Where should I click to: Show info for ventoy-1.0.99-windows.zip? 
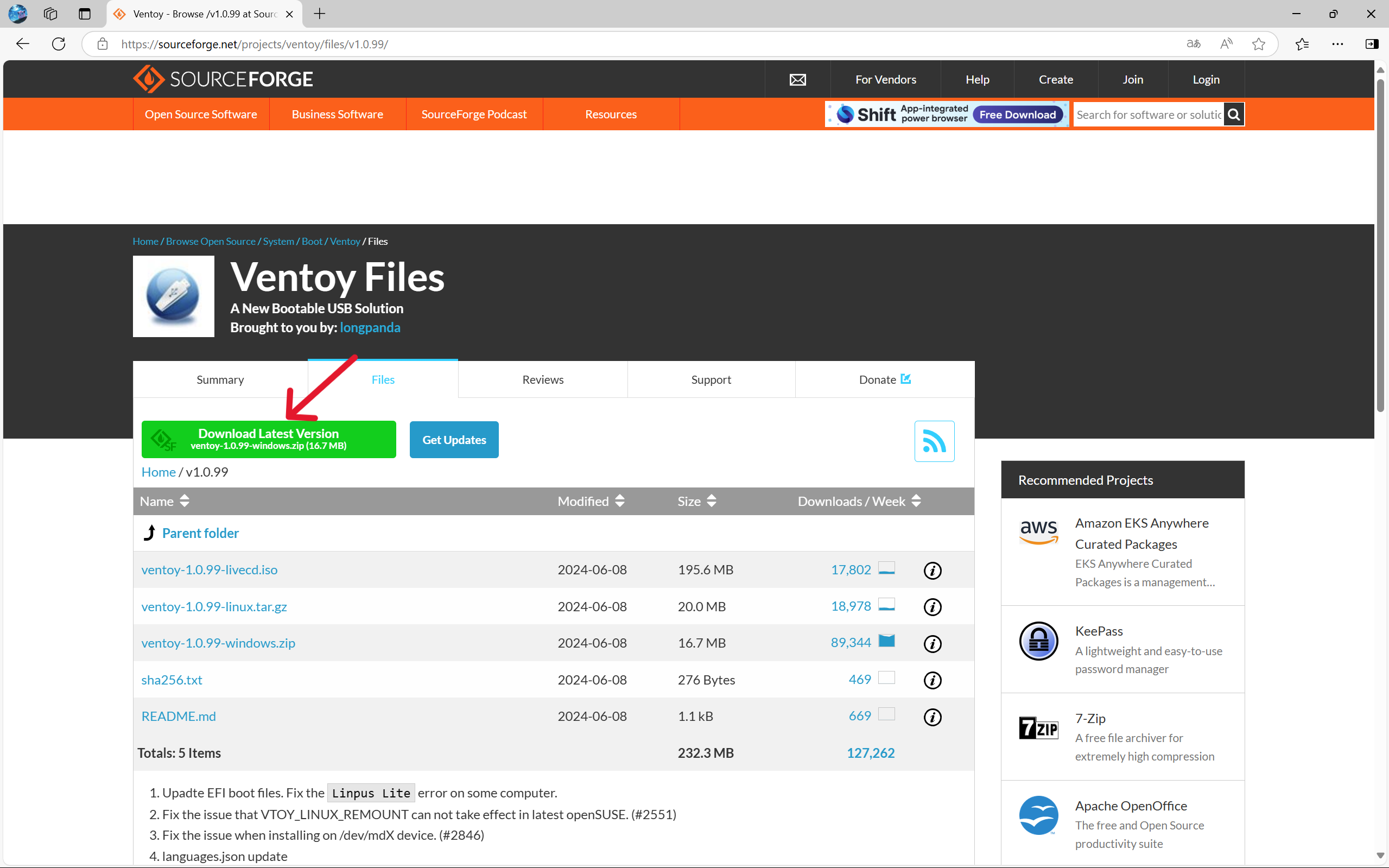(932, 644)
